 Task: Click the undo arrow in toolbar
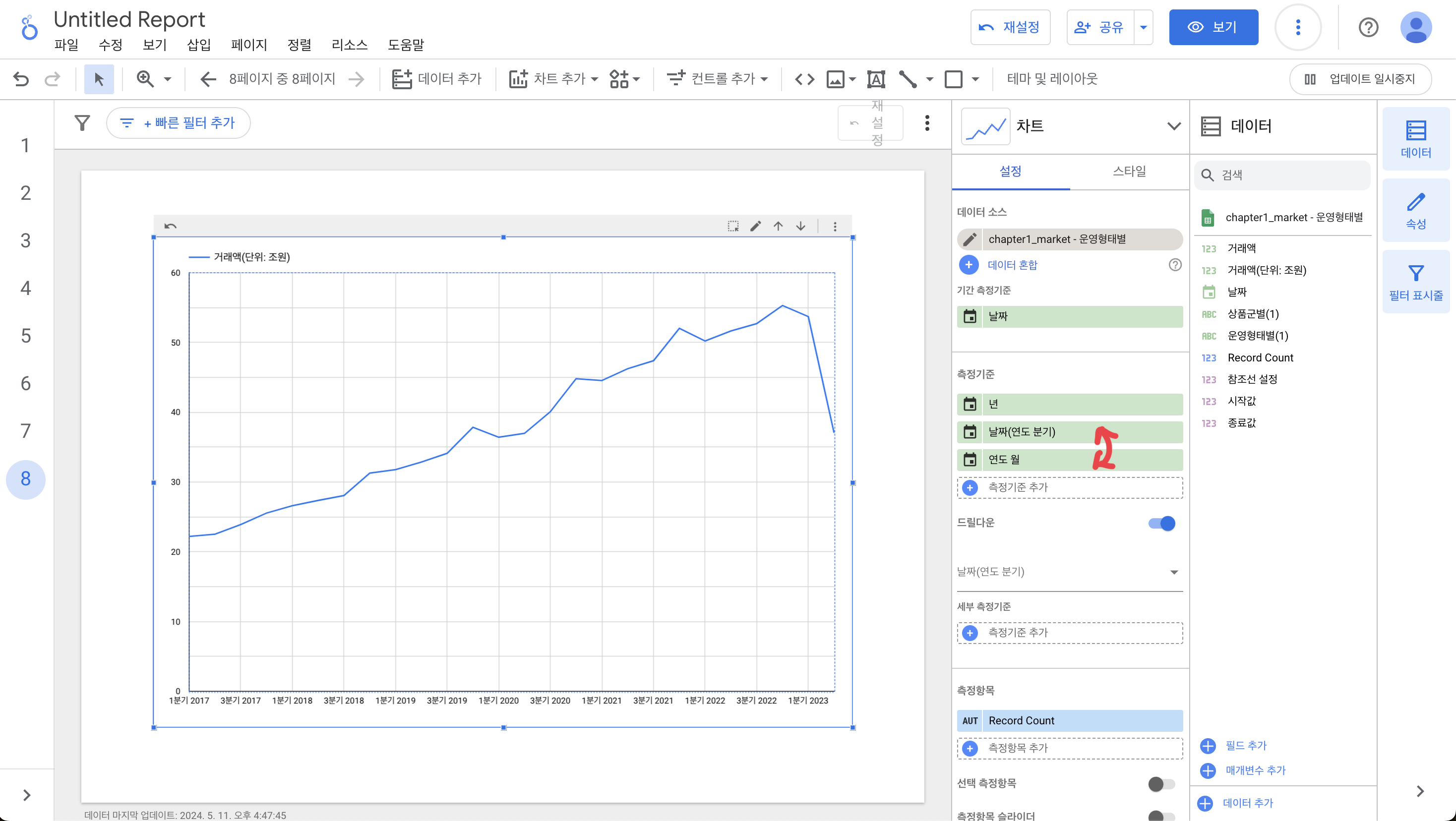[x=21, y=79]
